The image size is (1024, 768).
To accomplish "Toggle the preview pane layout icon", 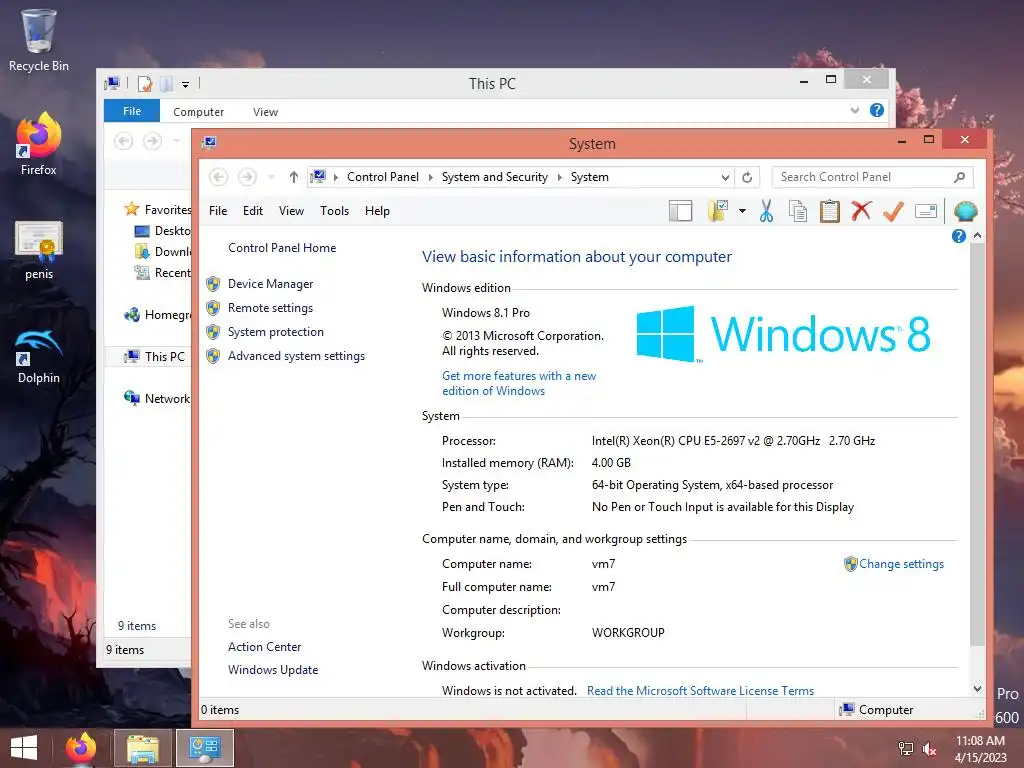I will [x=680, y=211].
